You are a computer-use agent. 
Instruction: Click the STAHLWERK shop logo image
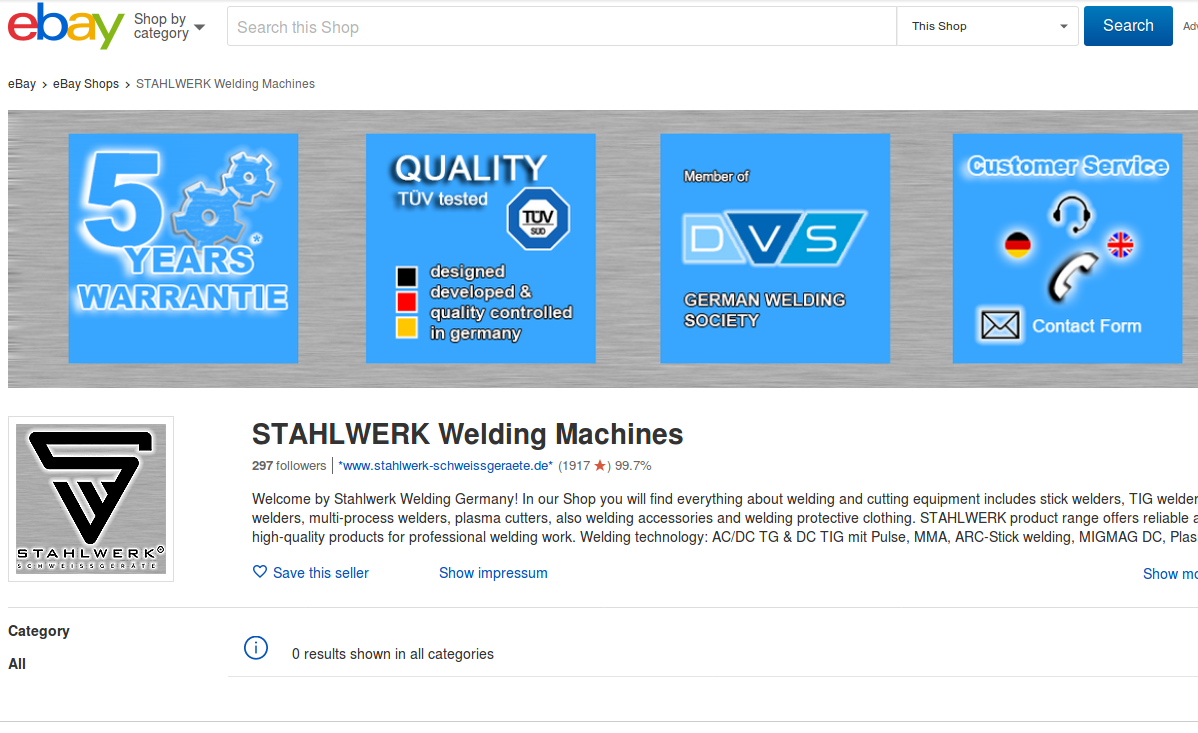click(91, 499)
